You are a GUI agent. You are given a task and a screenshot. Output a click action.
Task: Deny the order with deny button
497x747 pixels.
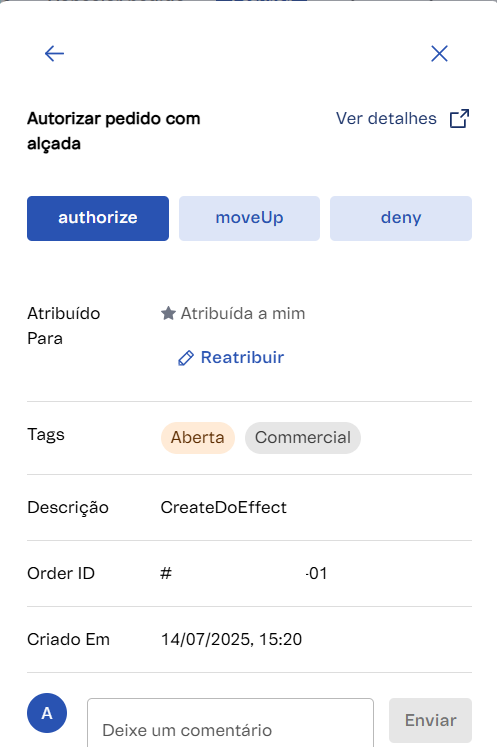[x=401, y=218]
